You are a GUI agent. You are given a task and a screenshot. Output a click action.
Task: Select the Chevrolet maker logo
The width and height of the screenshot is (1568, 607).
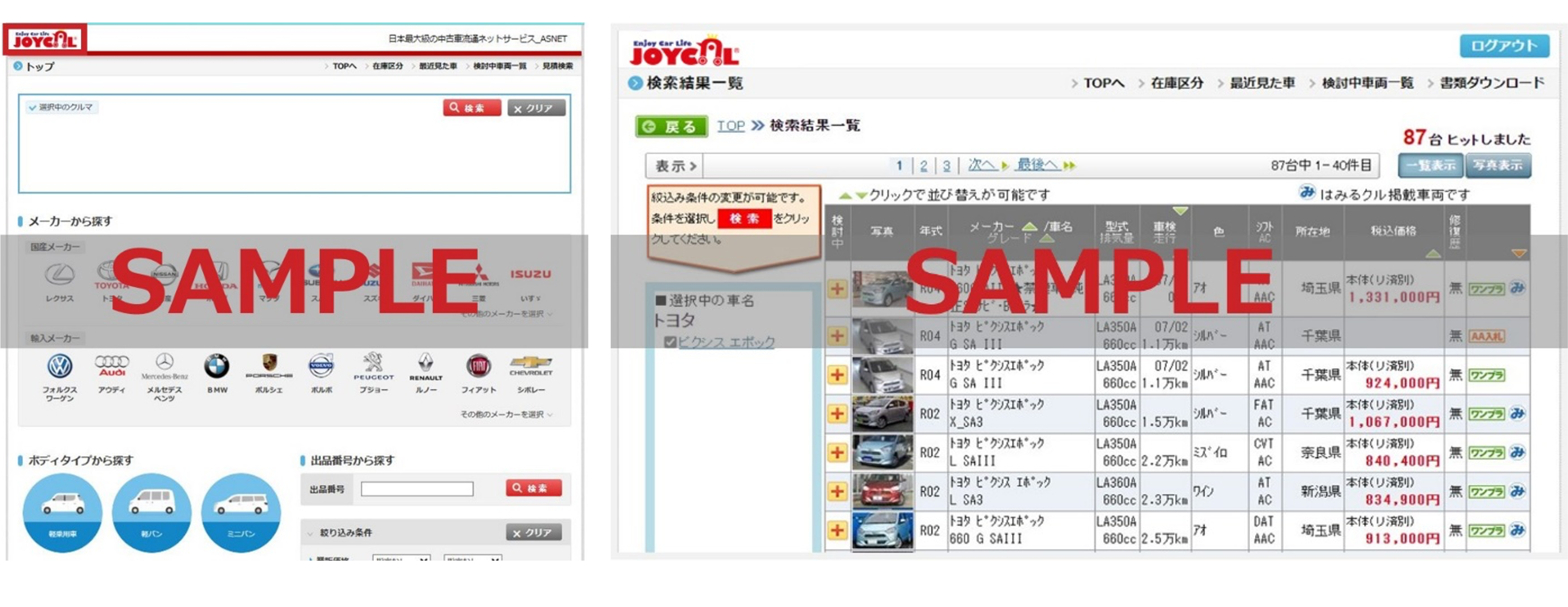click(x=531, y=365)
